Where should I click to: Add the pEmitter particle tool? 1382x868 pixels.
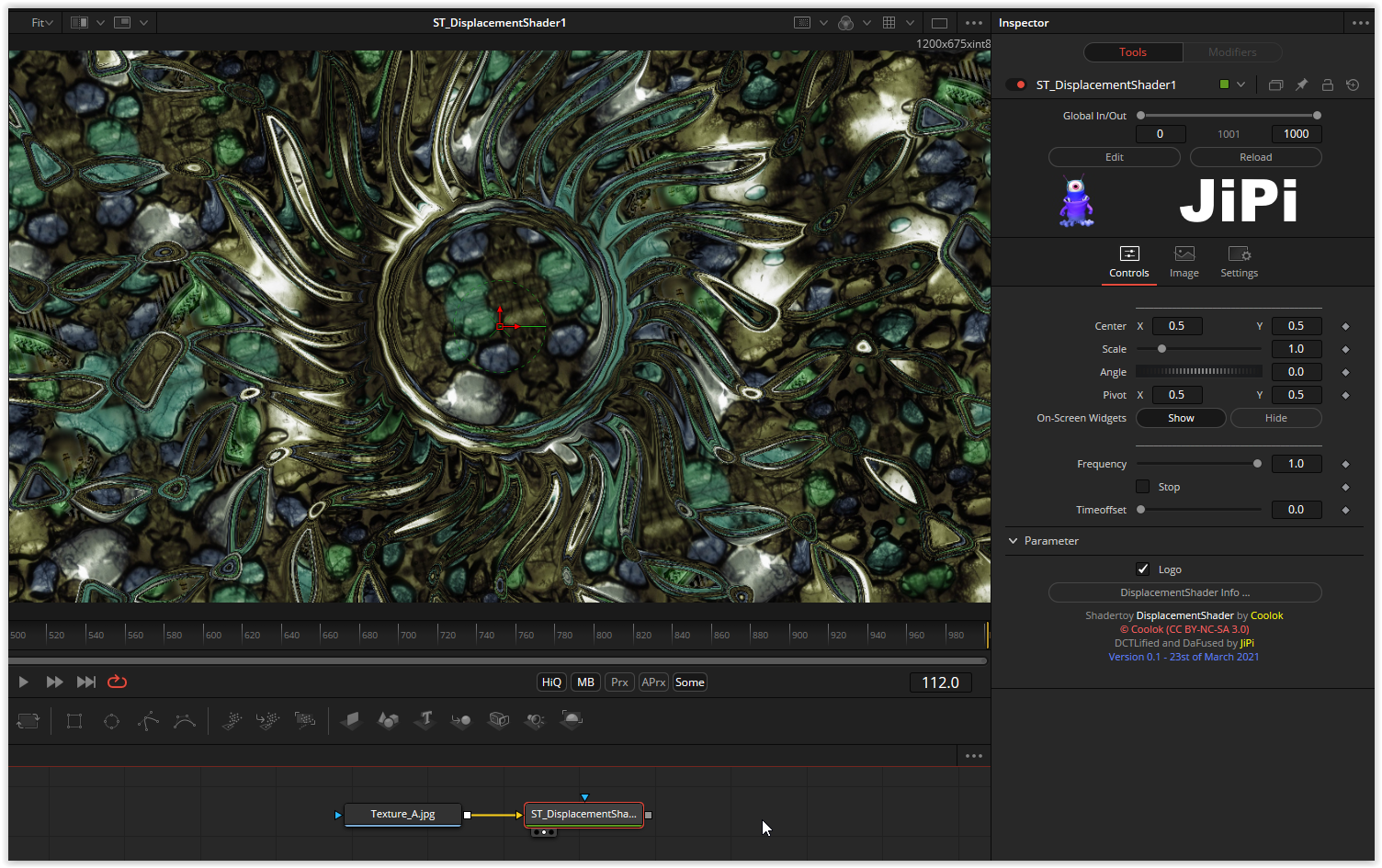[232, 721]
